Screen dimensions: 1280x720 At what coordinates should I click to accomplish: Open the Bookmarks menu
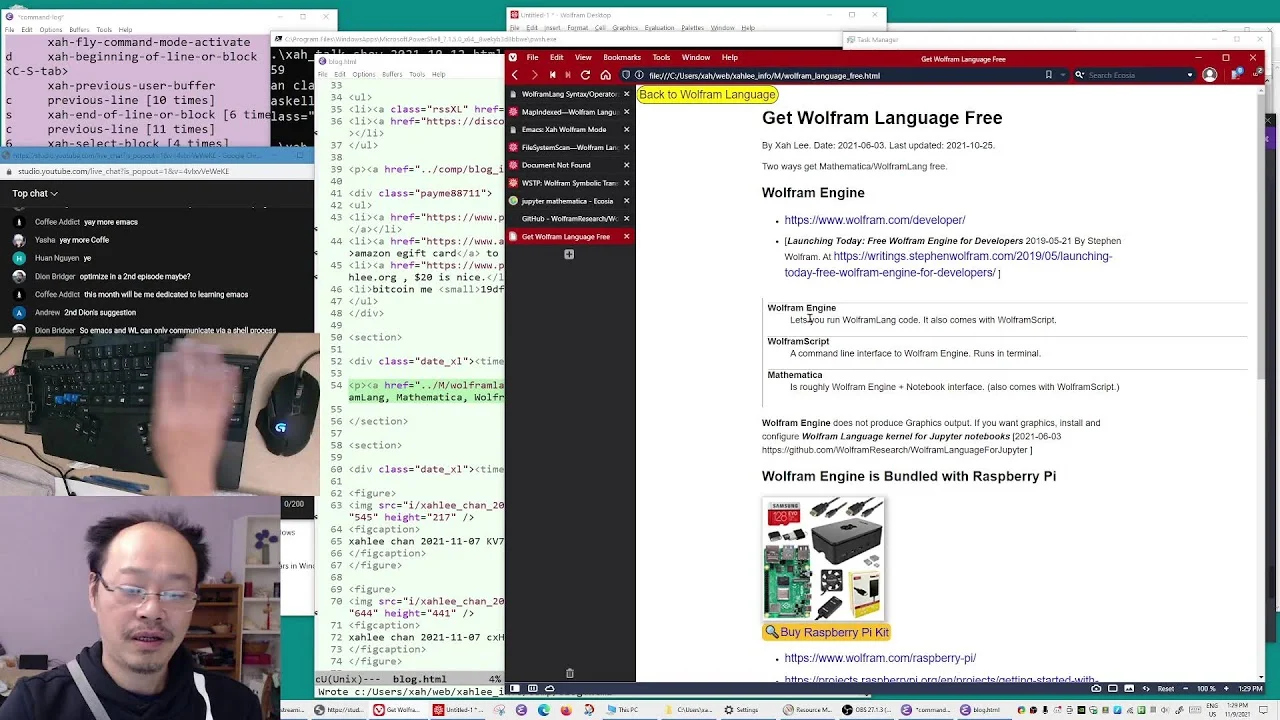[x=621, y=57]
